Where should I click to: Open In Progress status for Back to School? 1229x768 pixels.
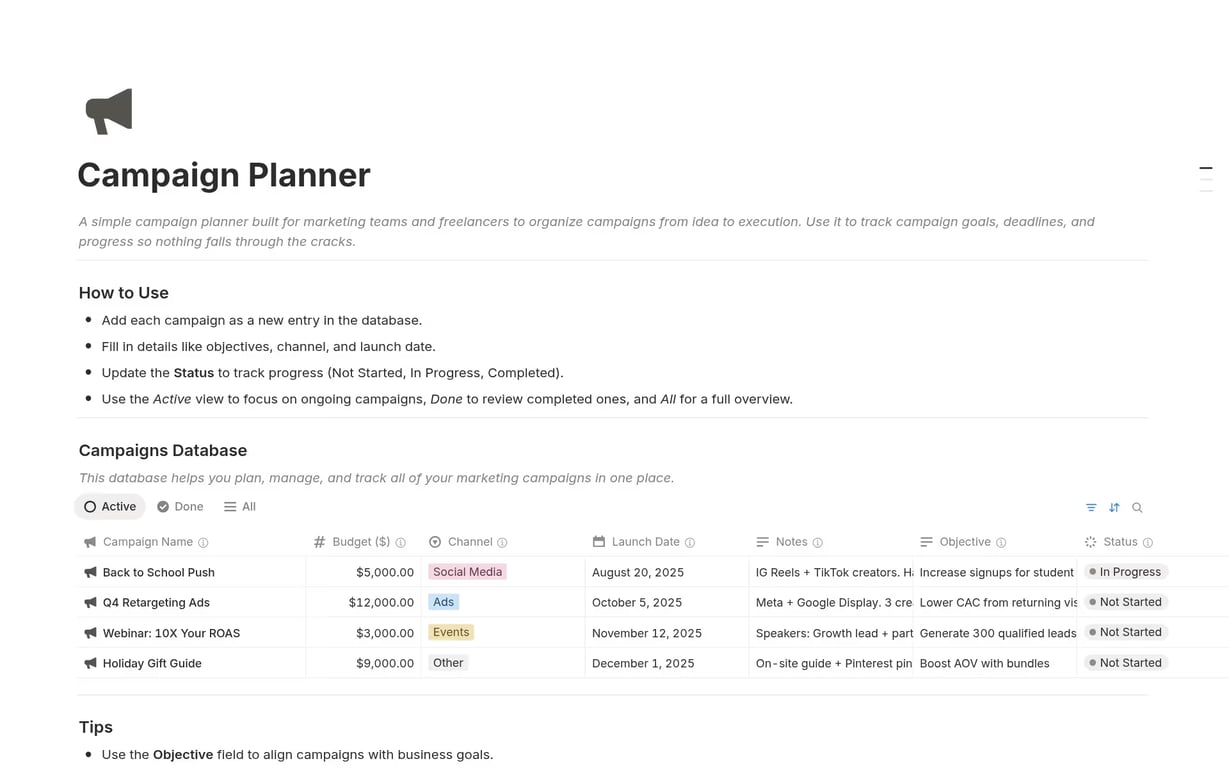[x=1126, y=572]
